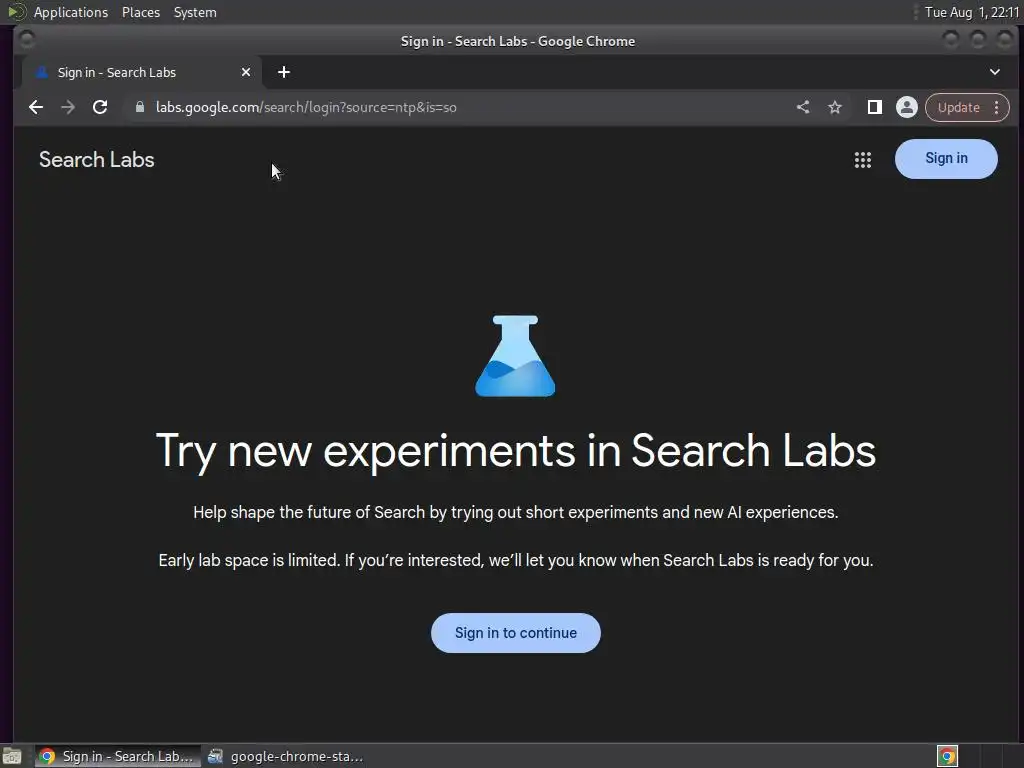The height and width of the screenshot is (768, 1024).
Task: Open the Chrome profile avatar
Action: pos(906,107)
